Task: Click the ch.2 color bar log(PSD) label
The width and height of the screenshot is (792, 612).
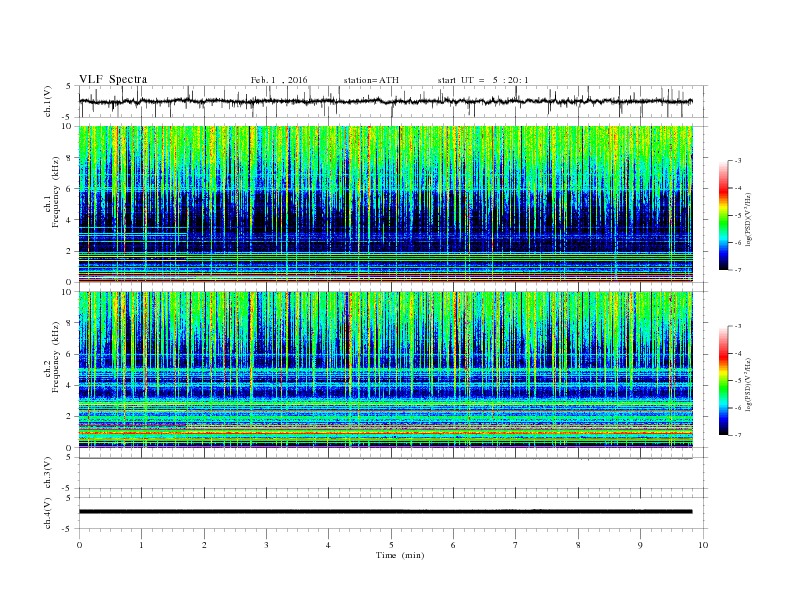Action: tap(749, 384)
